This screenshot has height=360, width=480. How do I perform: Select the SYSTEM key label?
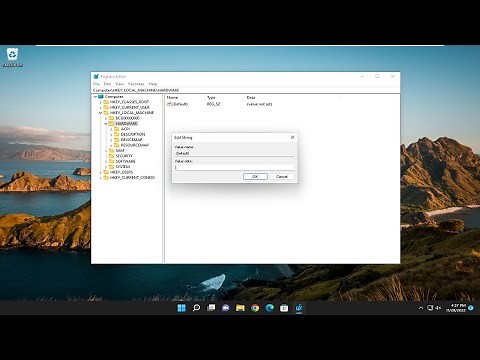(123, 167)
